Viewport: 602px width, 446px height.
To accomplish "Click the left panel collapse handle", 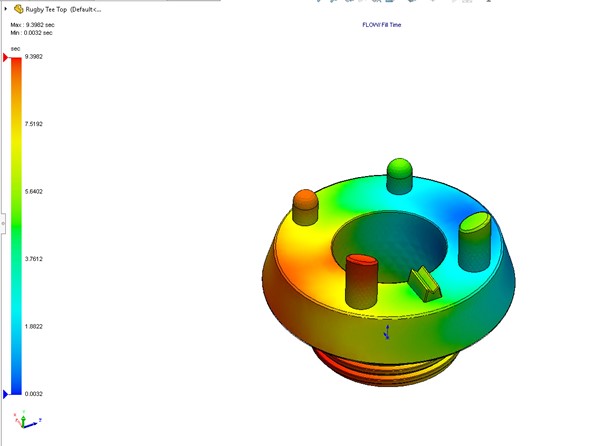I will click(3, 223).
